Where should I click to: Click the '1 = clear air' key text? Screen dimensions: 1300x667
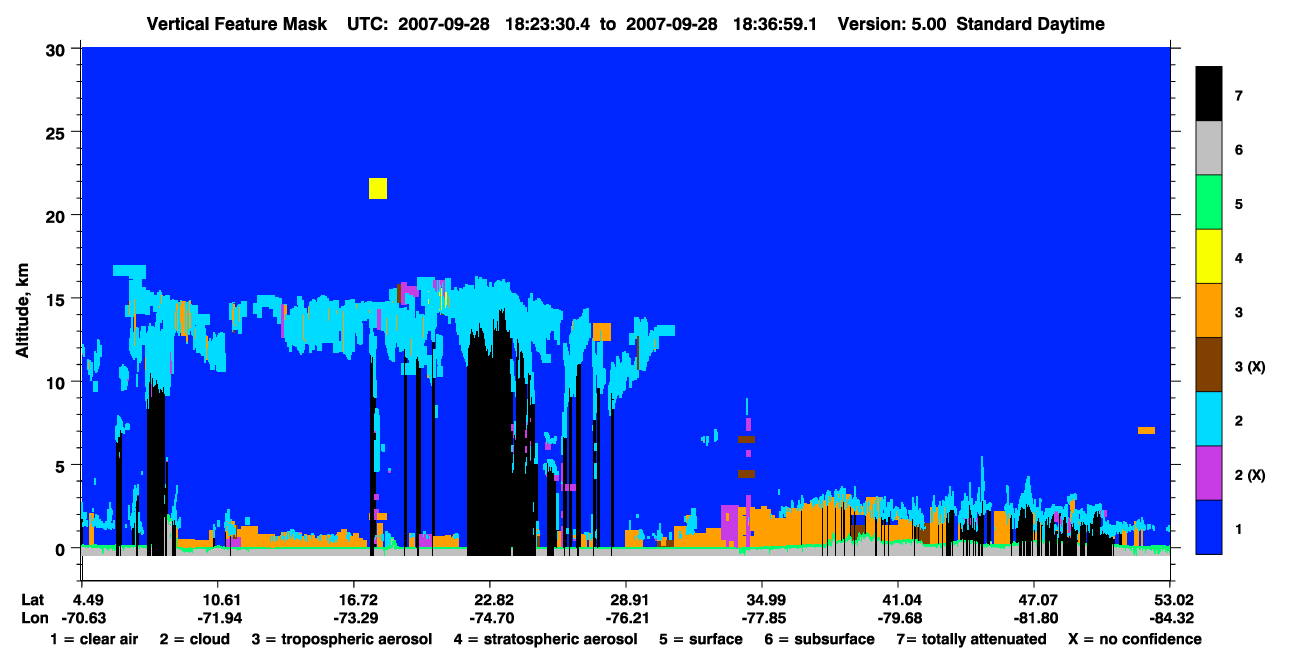pyautogui.click(x=94, y=639)
